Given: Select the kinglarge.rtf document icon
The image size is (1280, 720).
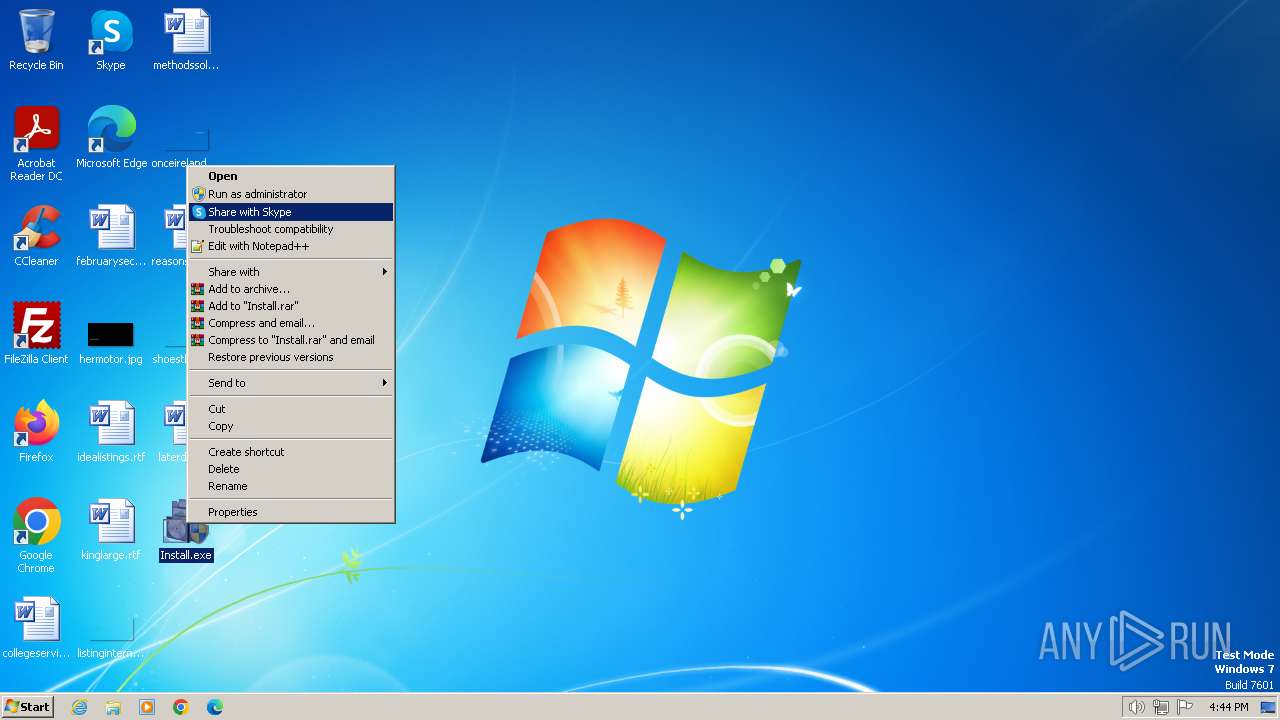Looking at the screenshot, I should click(x=111, y=530).
